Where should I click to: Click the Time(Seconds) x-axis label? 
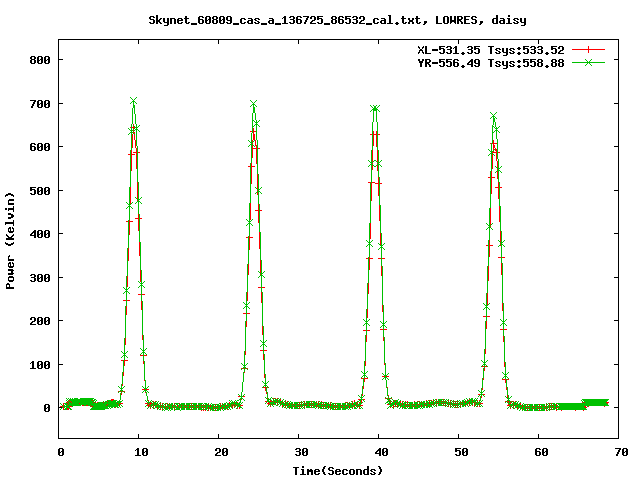[x=338, y=471]
